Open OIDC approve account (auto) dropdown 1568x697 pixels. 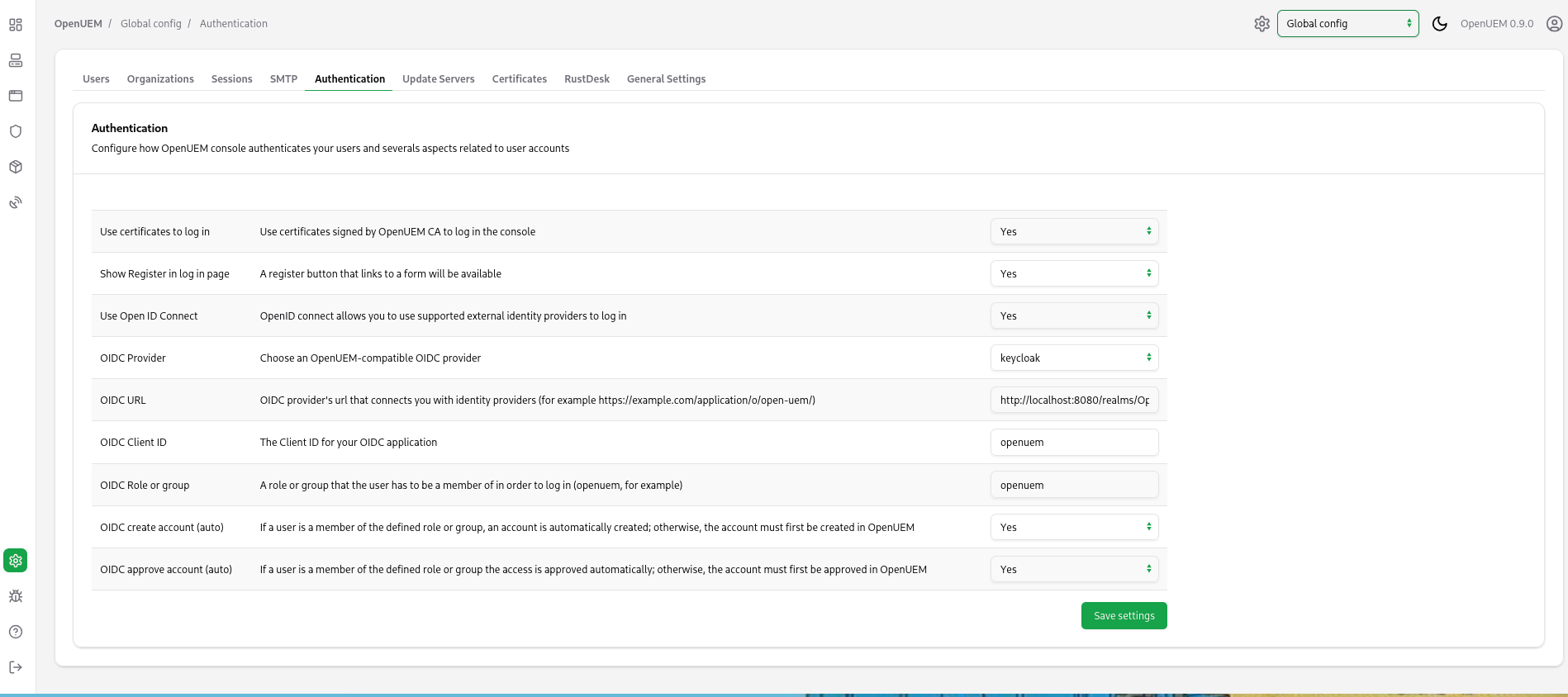(x=1074, y=569)
